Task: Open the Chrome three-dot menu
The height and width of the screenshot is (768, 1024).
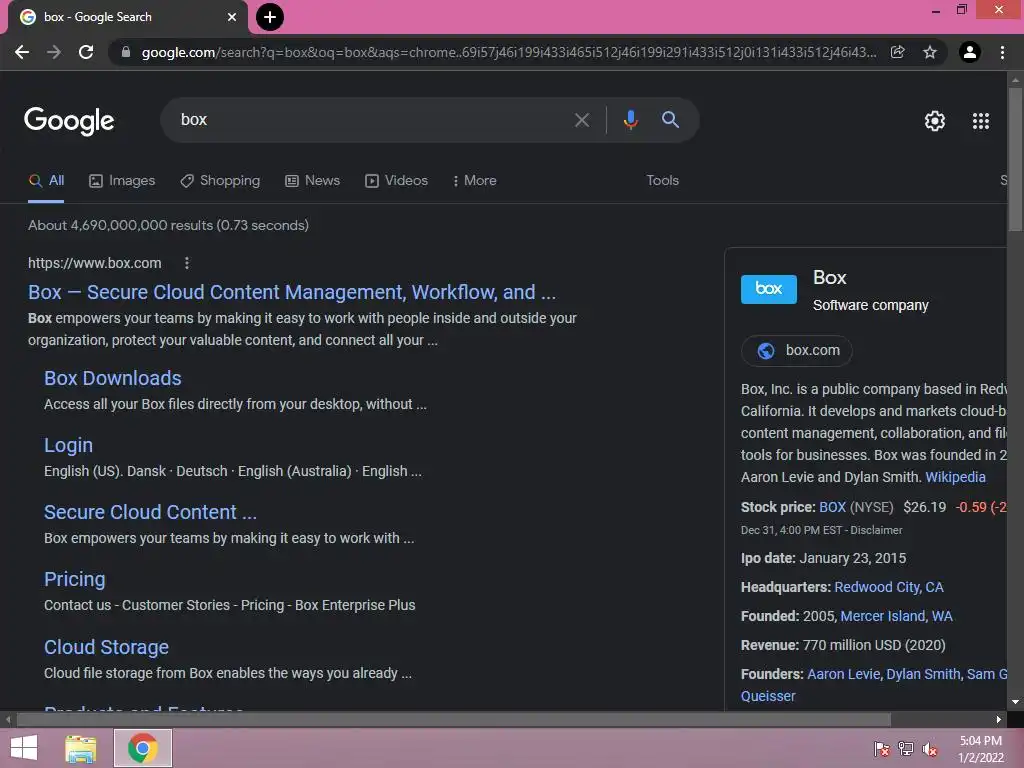Action: pyautogui.click(x=1002, y=52)
